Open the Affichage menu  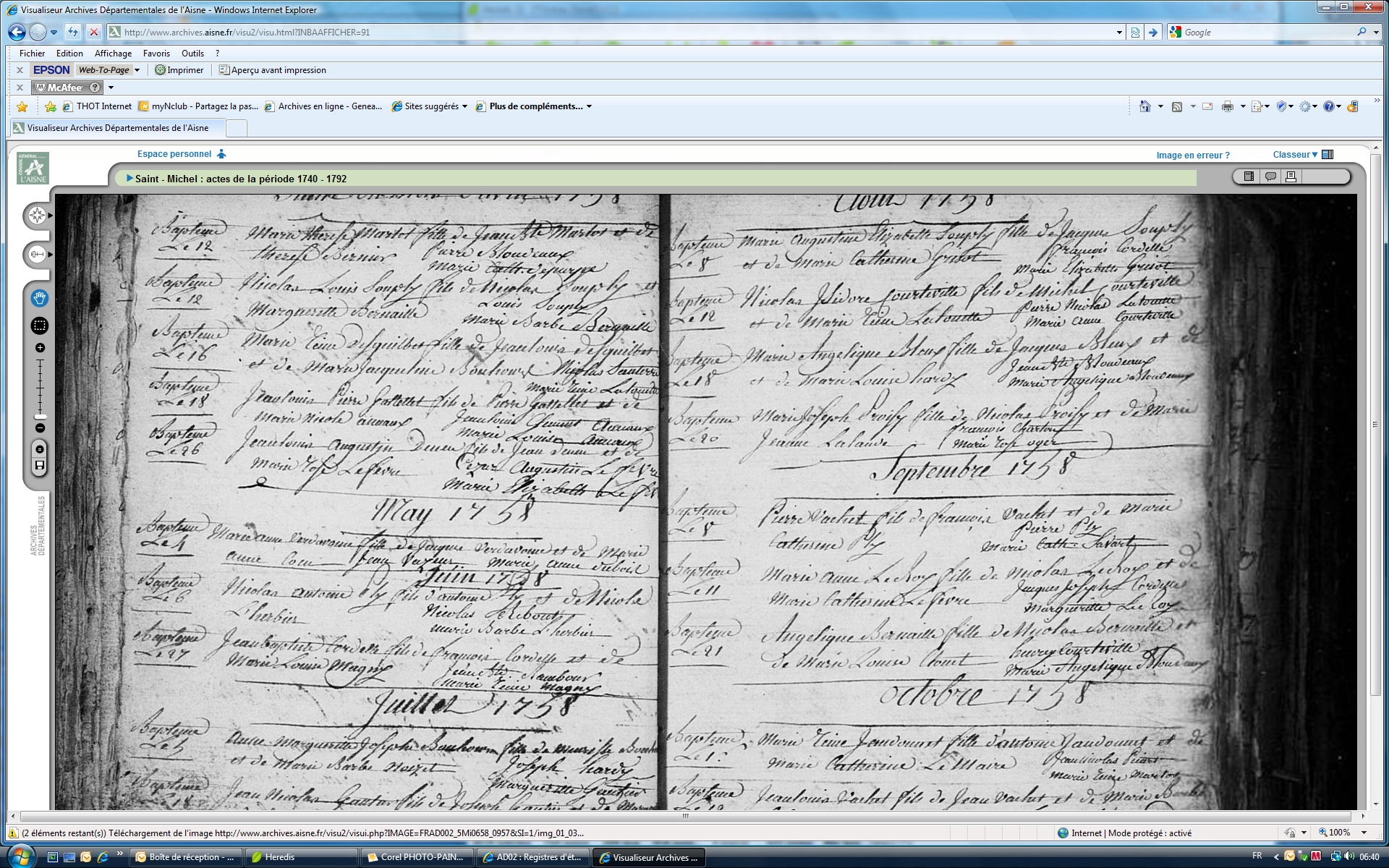pos(113,54)
